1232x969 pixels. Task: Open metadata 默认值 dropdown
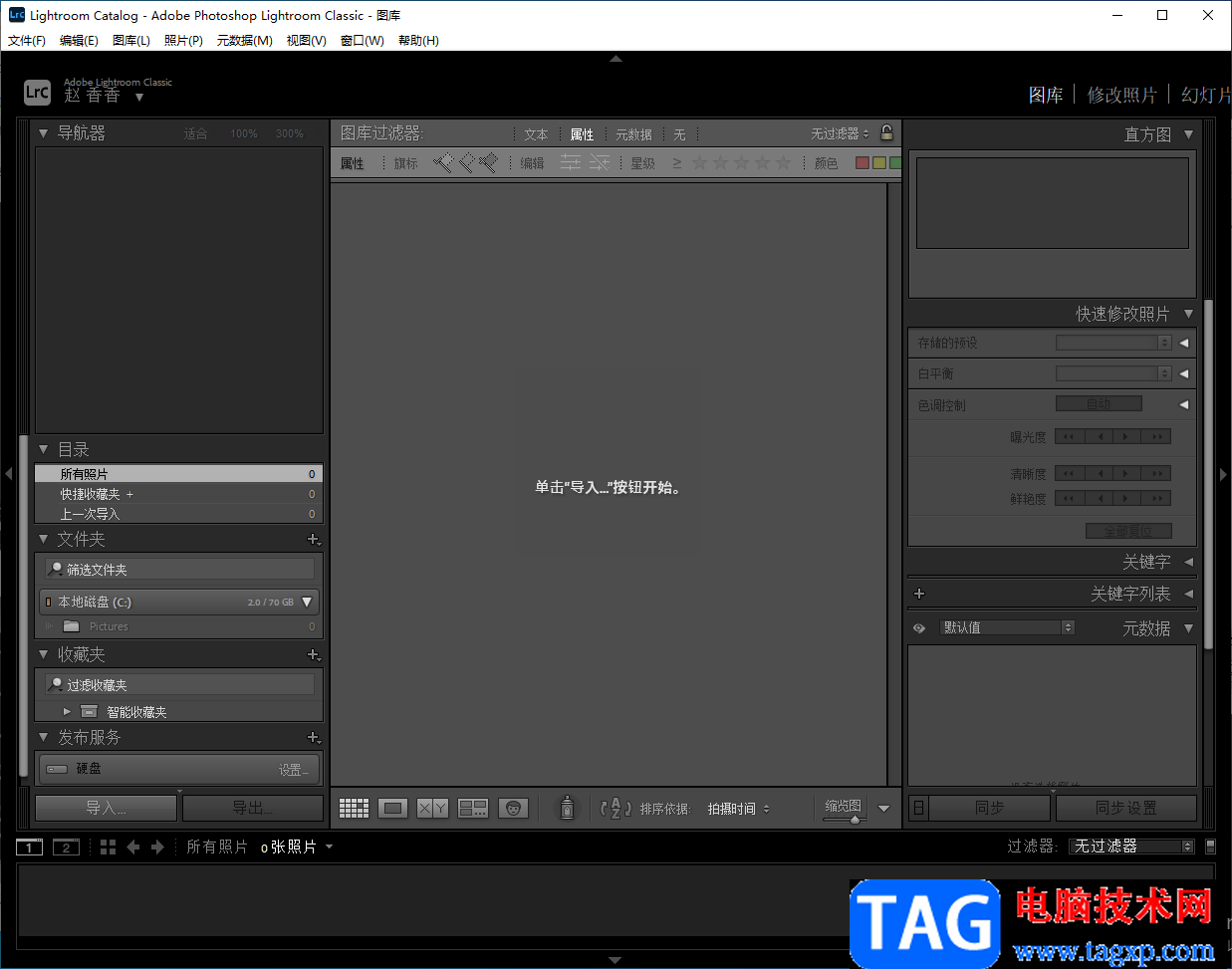[x=1007, y=627]
